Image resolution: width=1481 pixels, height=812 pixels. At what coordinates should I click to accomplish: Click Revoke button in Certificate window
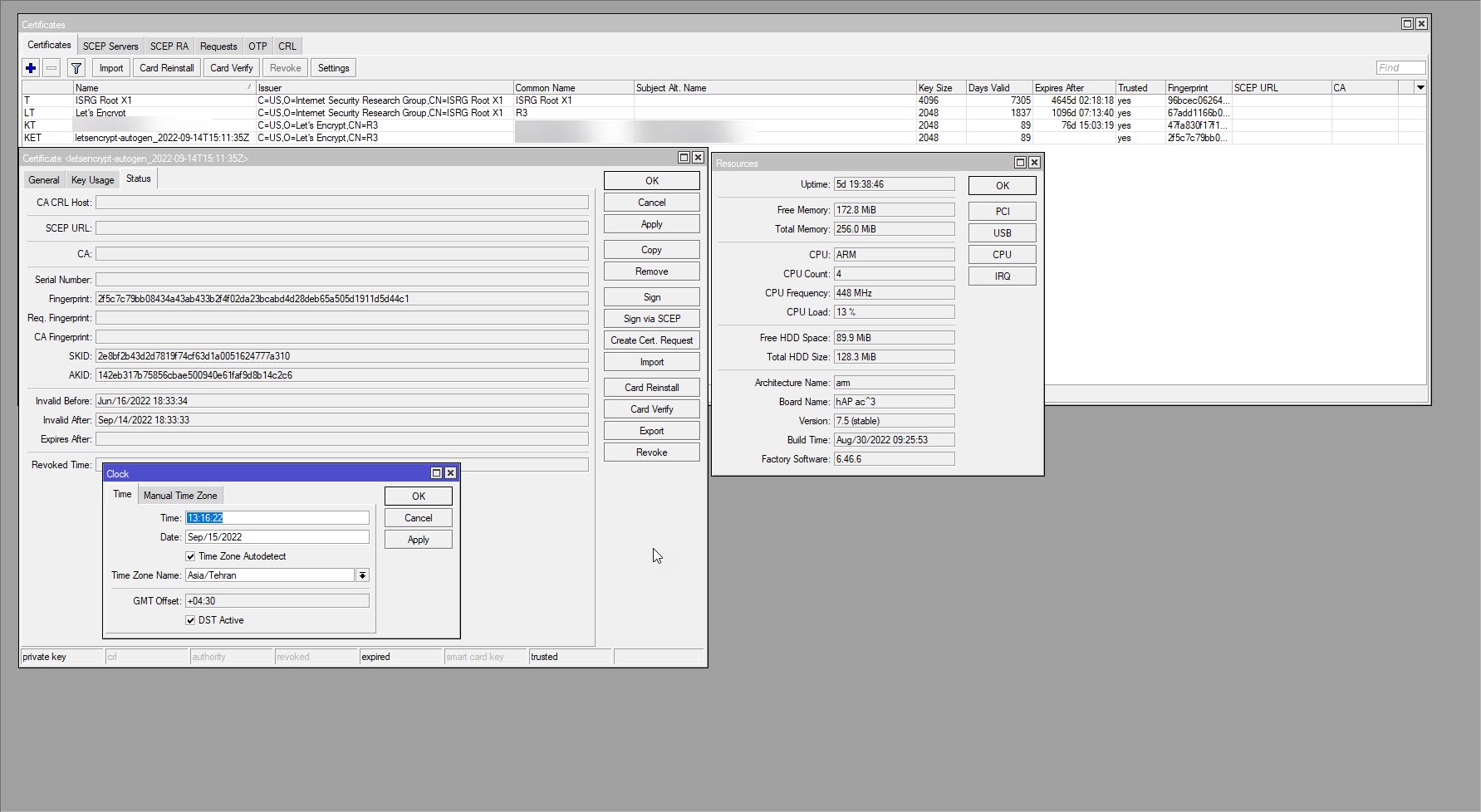click(x=652, y=452)
